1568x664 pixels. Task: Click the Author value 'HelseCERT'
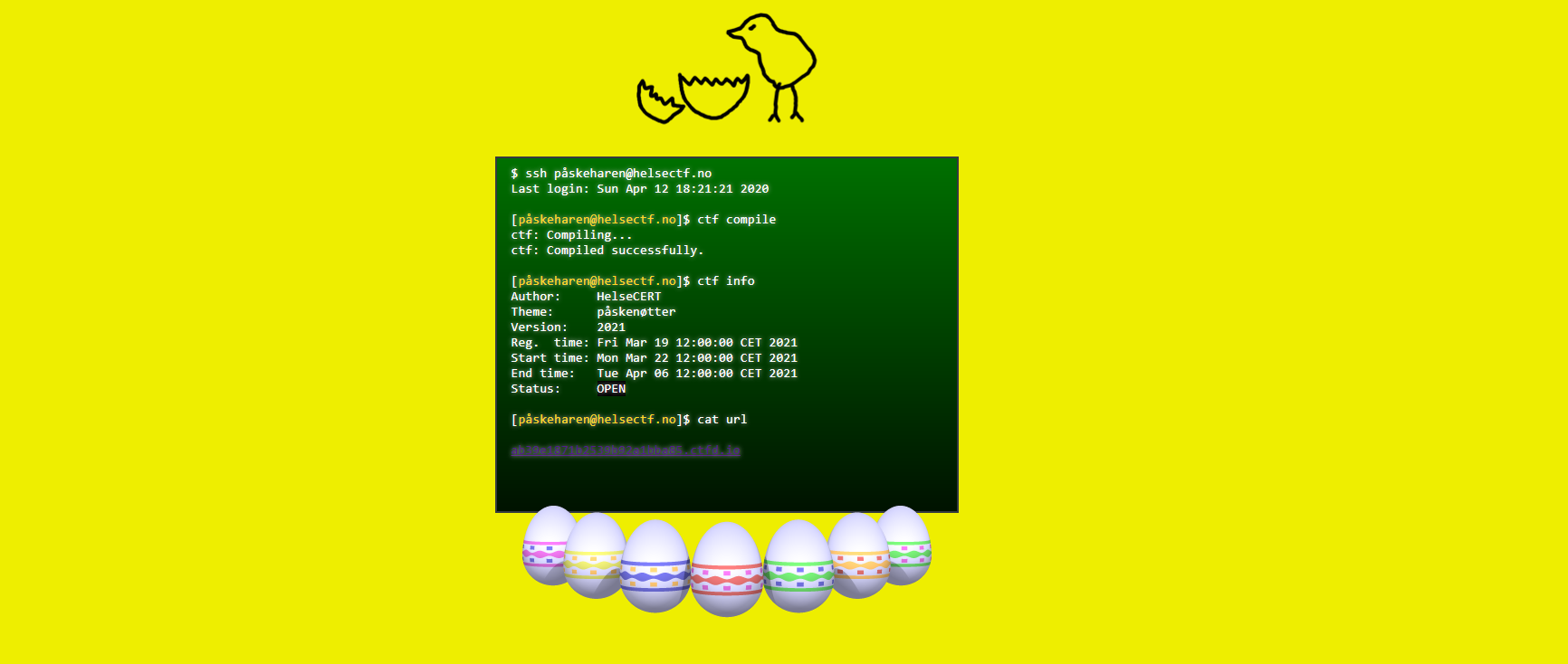[x=629, y=296]
